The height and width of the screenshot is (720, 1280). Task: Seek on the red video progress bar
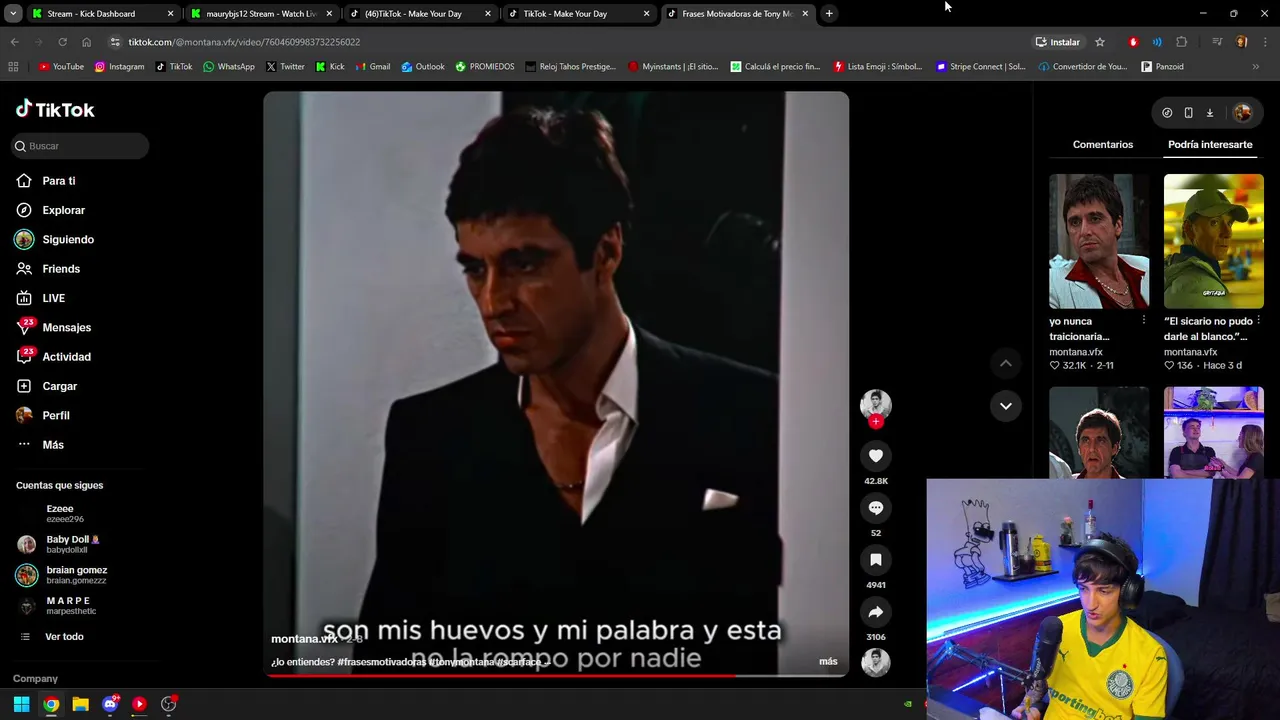tap(556, 676)
